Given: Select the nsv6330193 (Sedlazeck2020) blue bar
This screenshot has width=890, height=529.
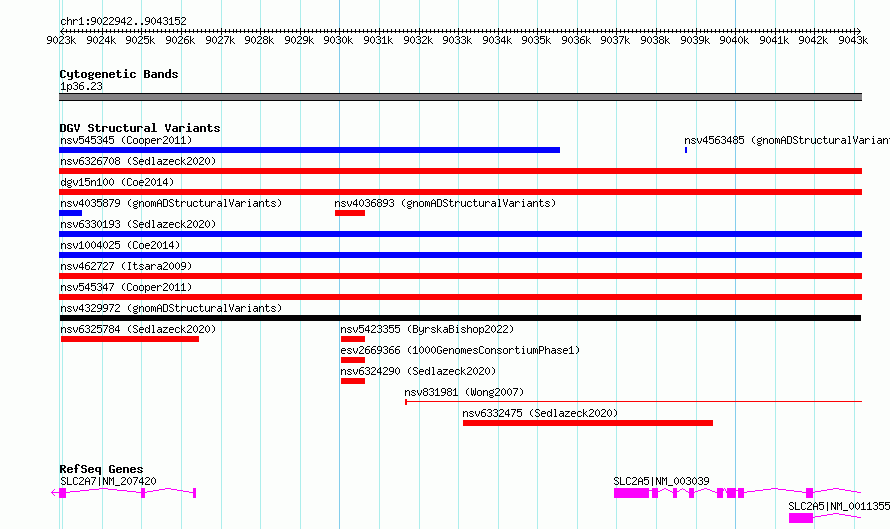Looking at the screenshot, I should [460, 234].
